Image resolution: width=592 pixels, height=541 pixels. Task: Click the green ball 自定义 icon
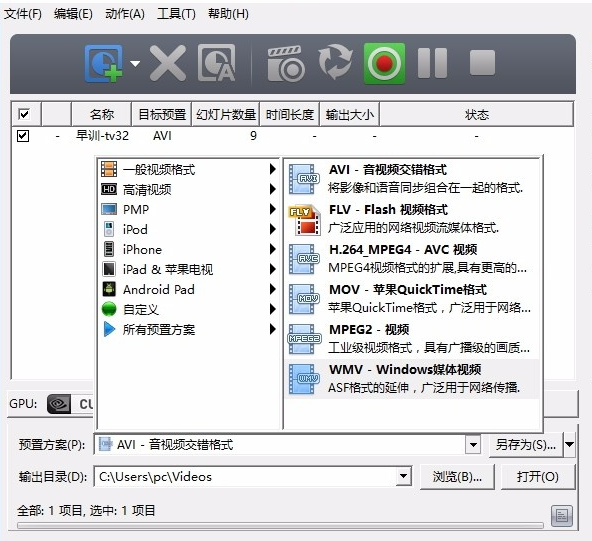109,309
